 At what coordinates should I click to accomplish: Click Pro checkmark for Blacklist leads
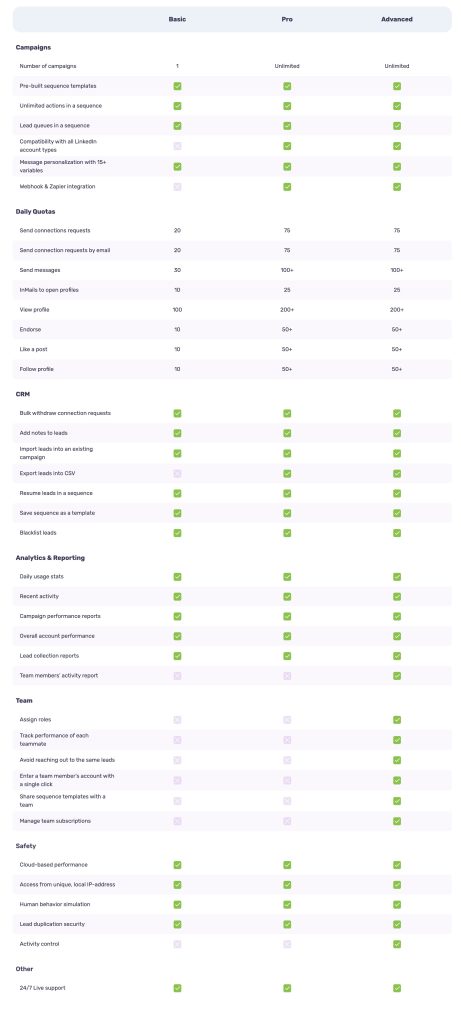coord(287,533)
